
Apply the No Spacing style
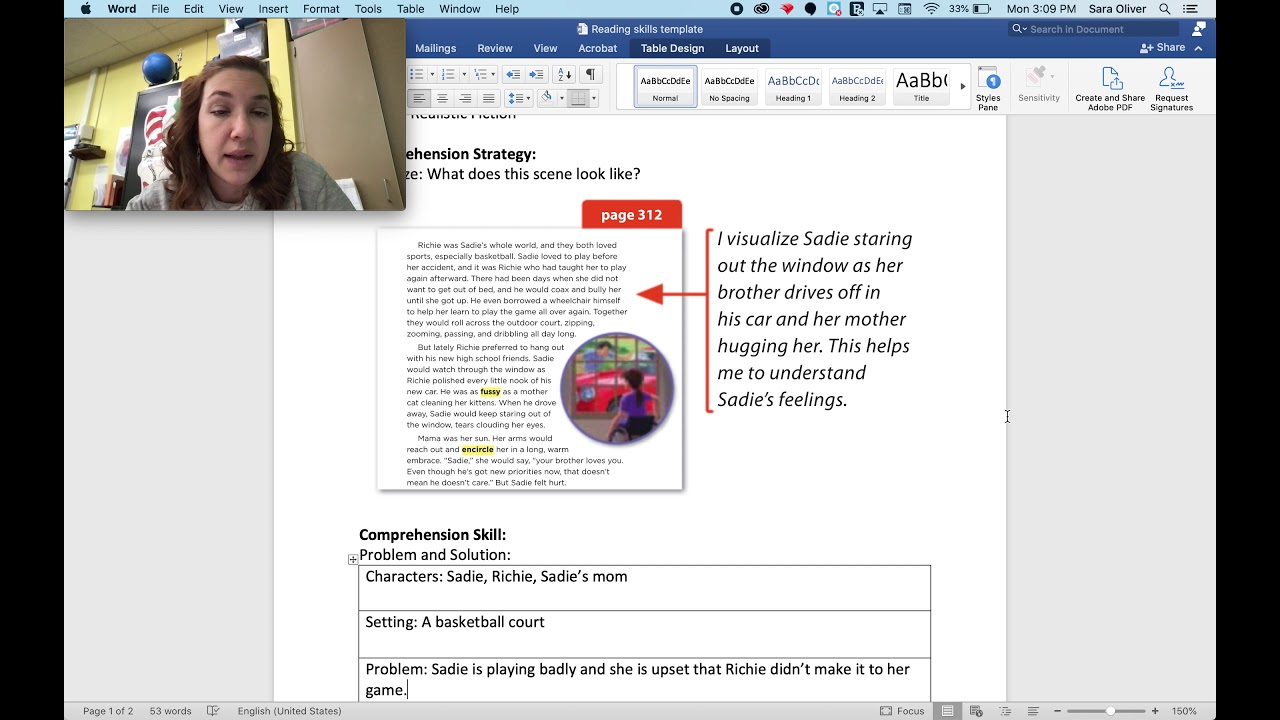pos(729,87)
